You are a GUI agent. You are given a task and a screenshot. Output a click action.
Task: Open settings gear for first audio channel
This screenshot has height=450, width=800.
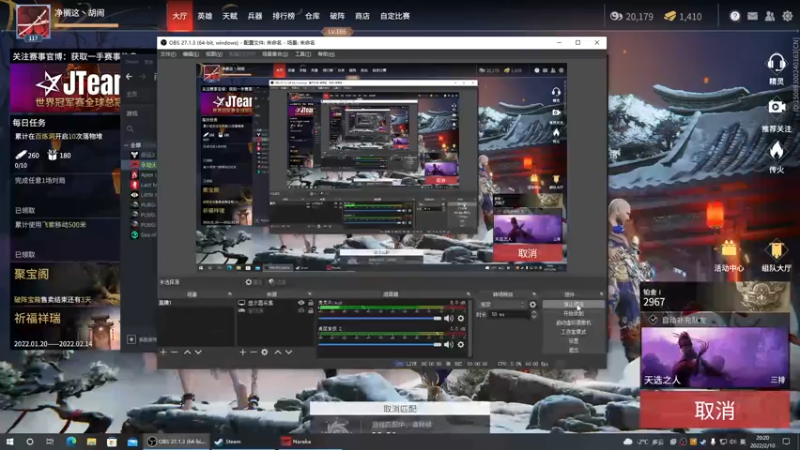pyautogui.click(x=461, y=318)
